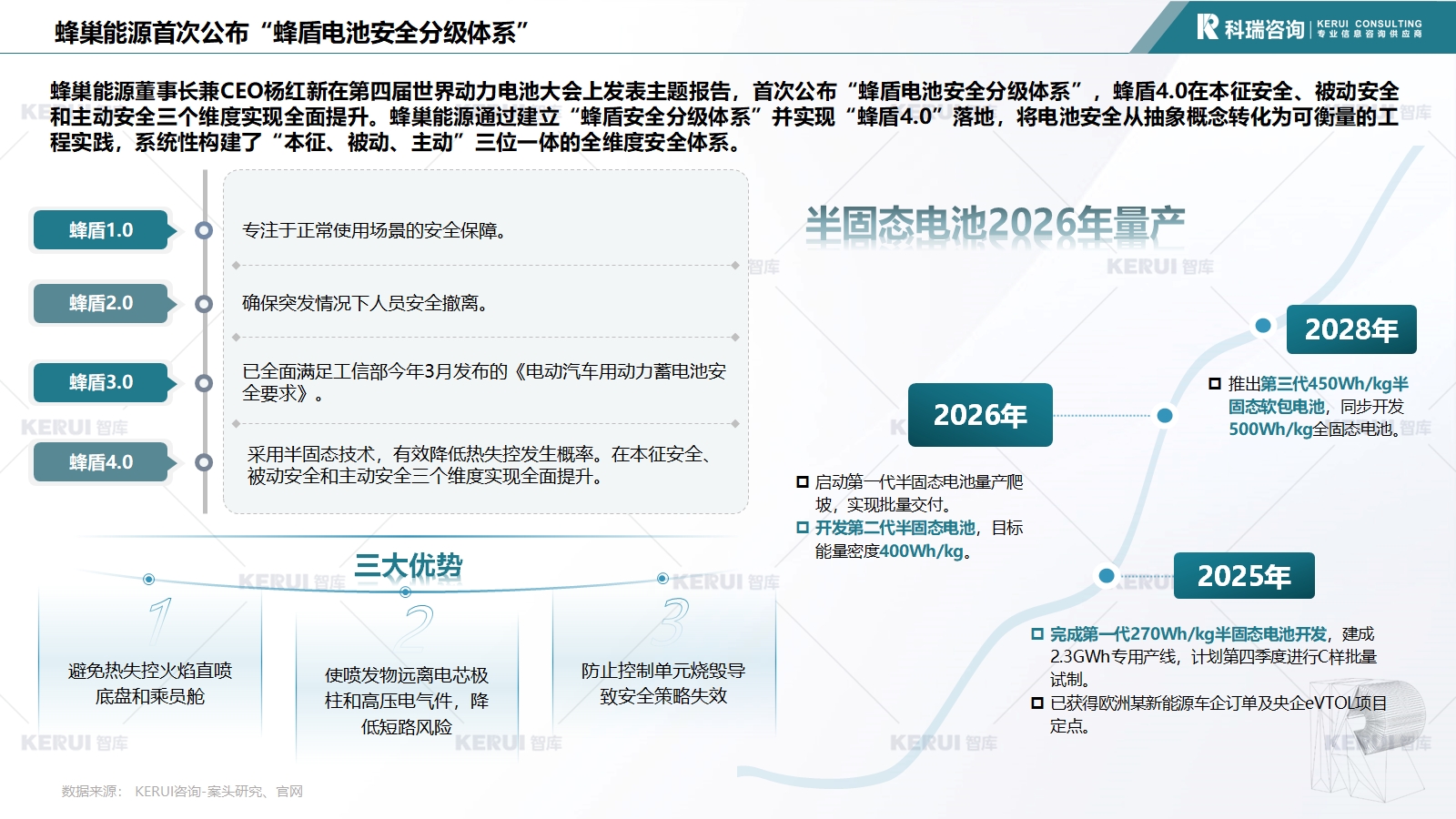
Task: Click the 2026年 year box
Action: coord(980,415)
